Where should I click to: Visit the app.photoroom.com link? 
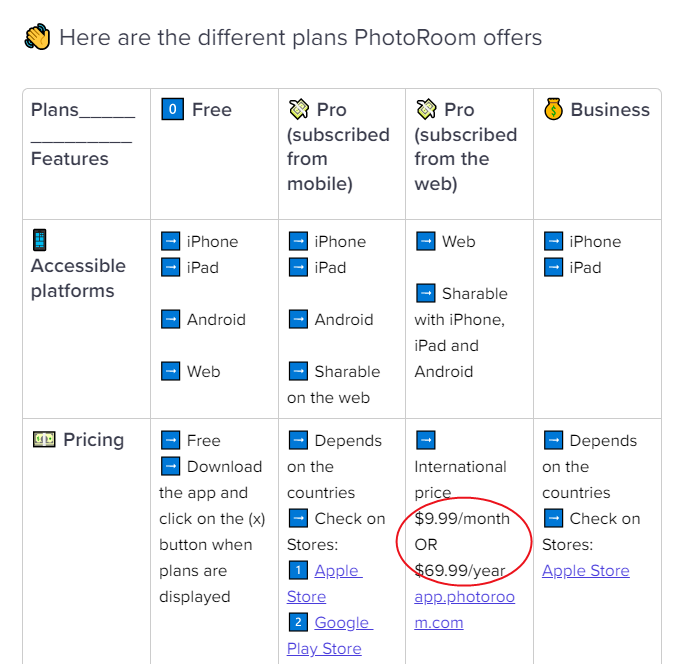(x=465, y=609)
